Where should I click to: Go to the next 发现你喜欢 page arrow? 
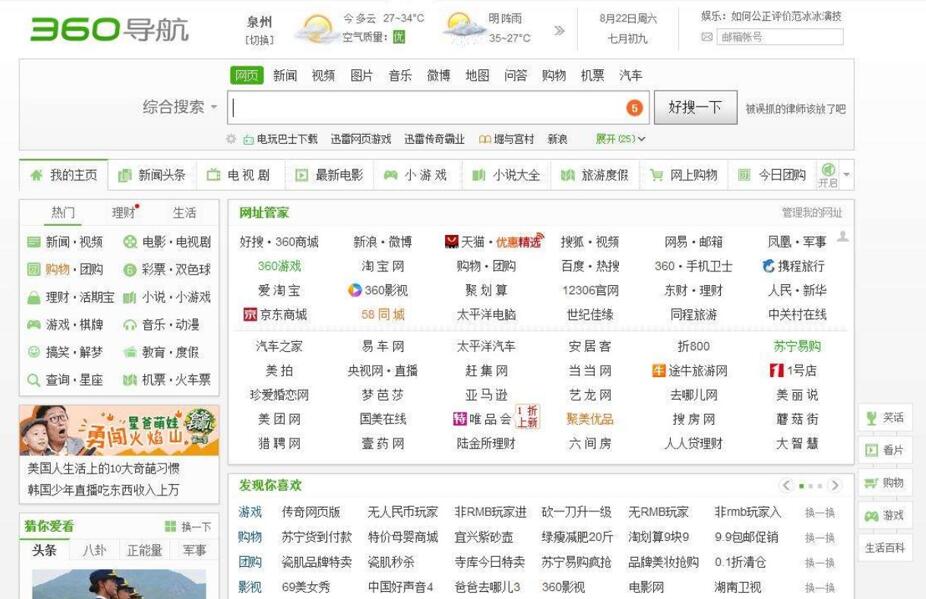(835, 486)
